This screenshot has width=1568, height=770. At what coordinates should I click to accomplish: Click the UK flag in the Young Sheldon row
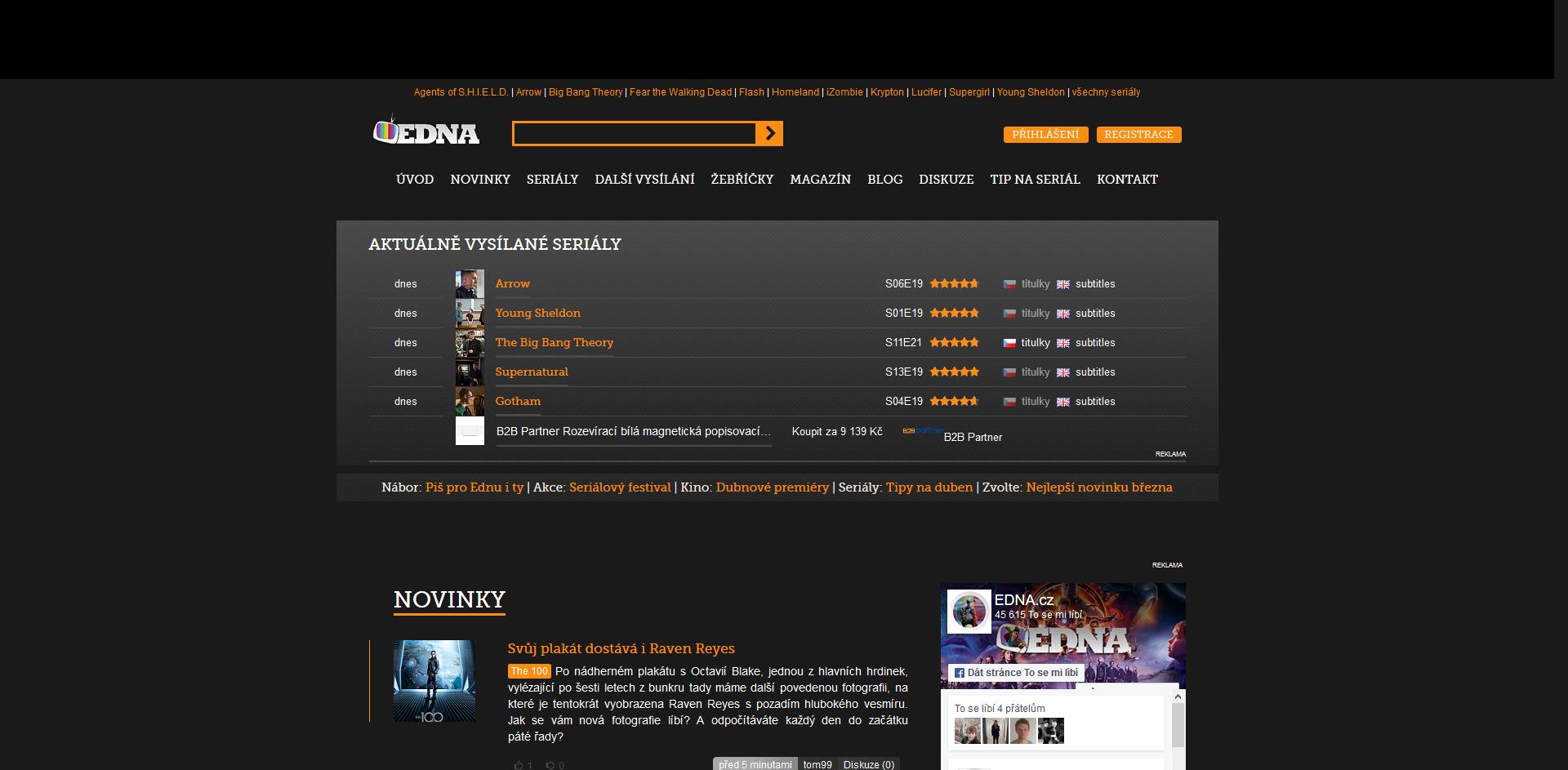point(1063,314)
